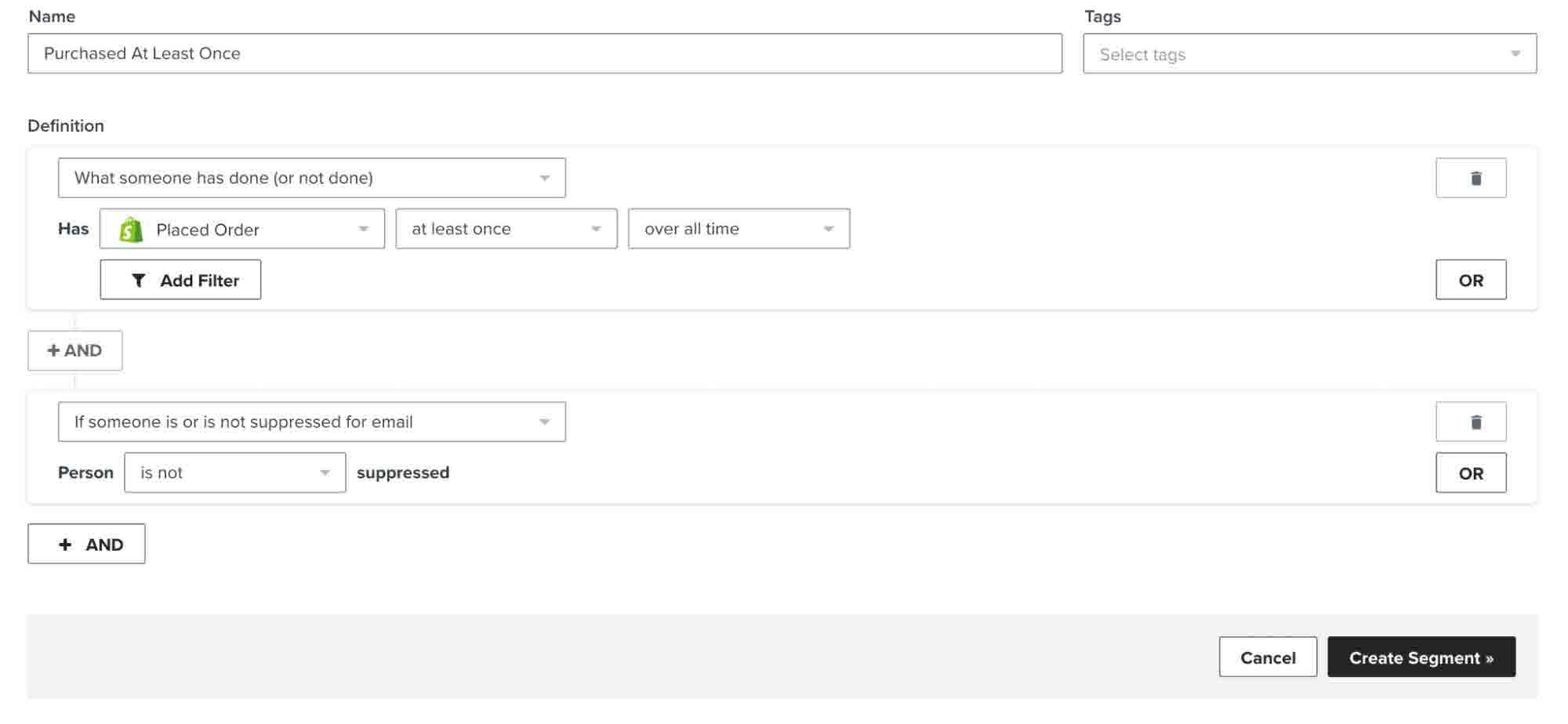
Task: Expand the Placed Order metric dropdown
Action: pyautogui.click(x=242, y=229)
